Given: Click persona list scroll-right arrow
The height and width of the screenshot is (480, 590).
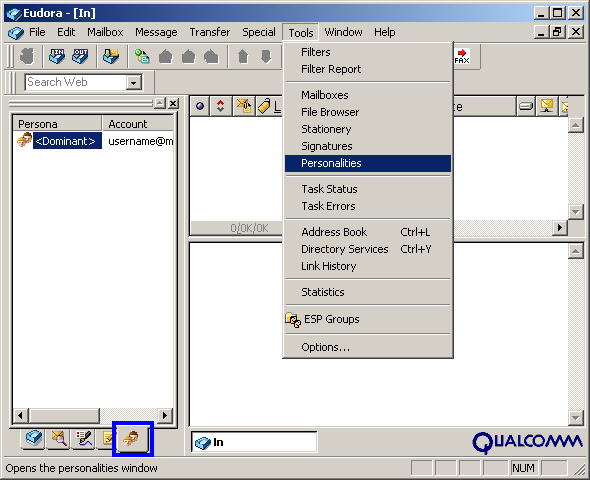Looking at the screenshot, I should 164,416.
